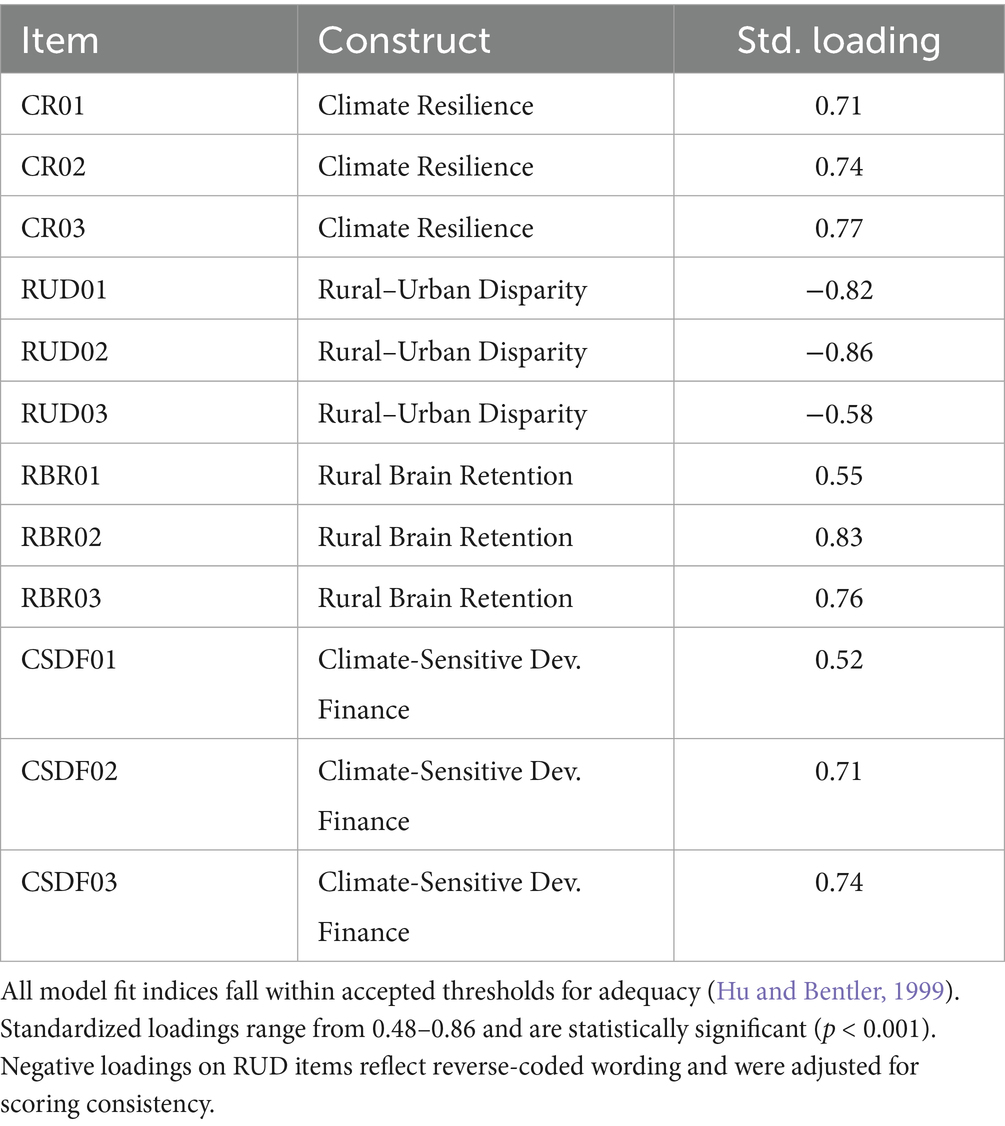Click the CSDF01 loading value 0.52
1005x1126 pixels.
(x=838, y=660)
